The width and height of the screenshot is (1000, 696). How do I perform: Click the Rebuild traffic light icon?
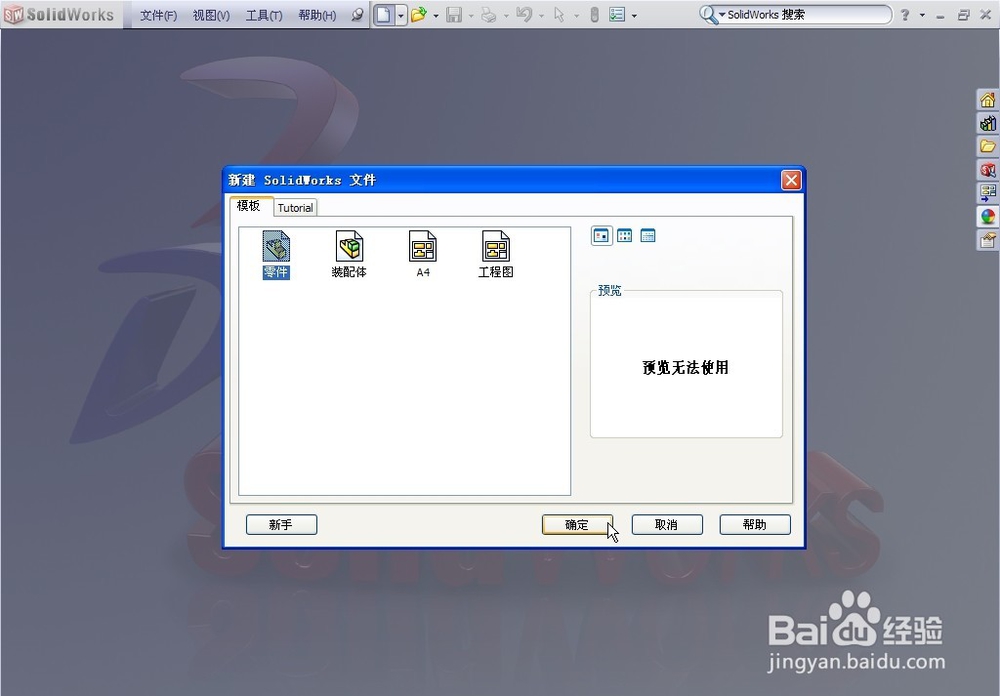point(594,15)
